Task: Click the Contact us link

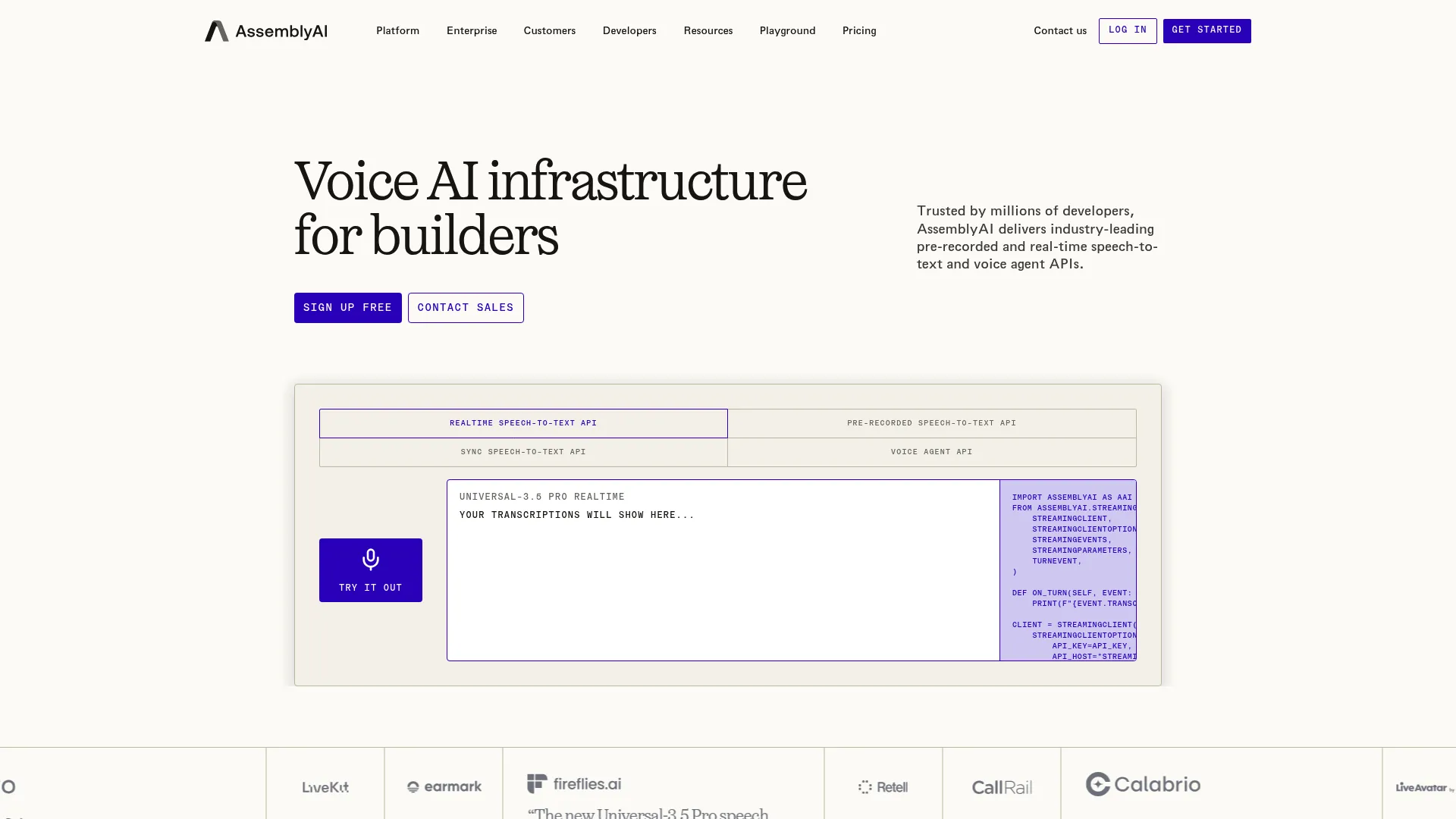Action: point(1060,31)
